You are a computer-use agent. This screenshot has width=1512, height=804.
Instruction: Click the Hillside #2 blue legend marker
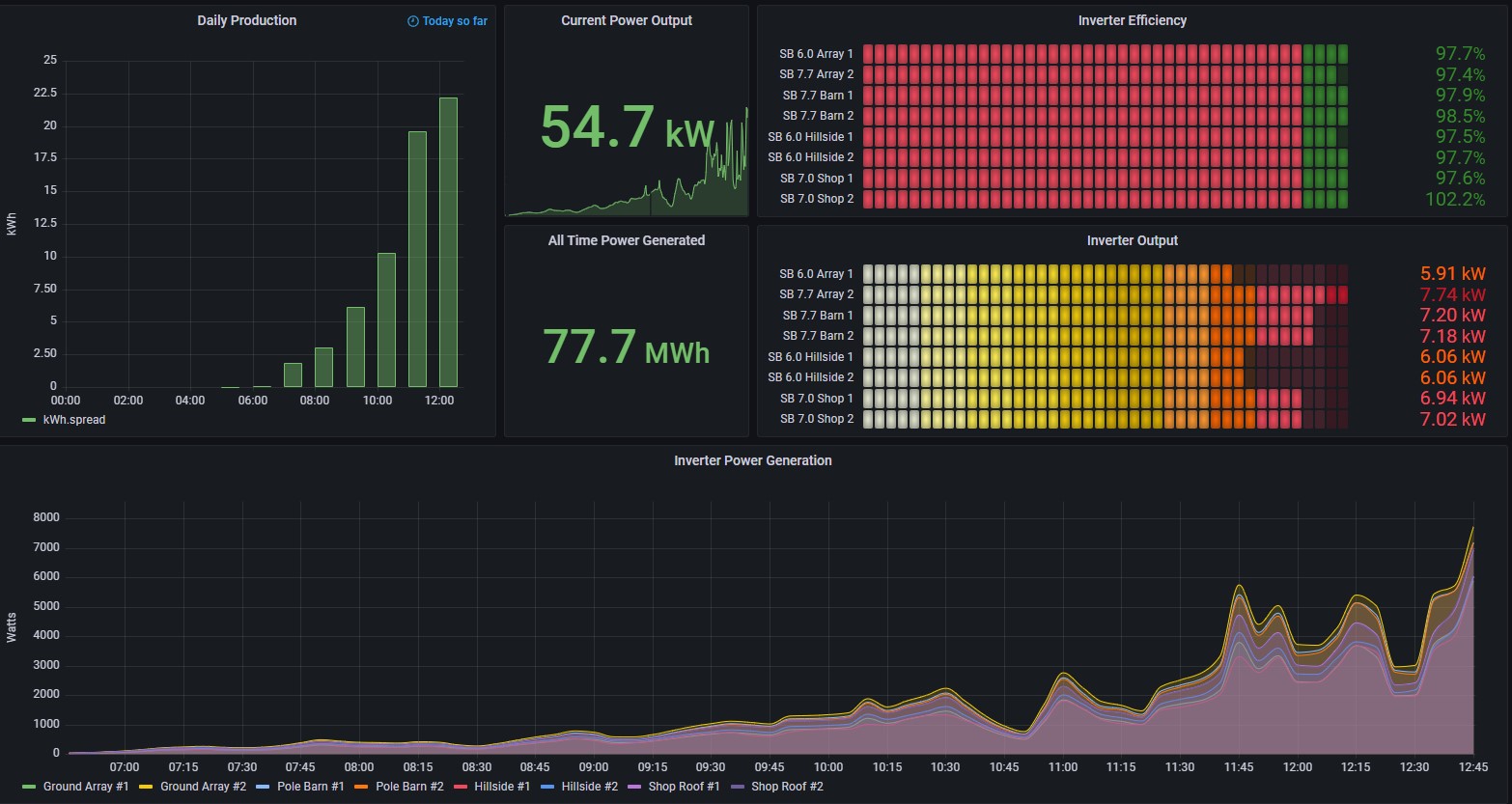tap(547, 787)
